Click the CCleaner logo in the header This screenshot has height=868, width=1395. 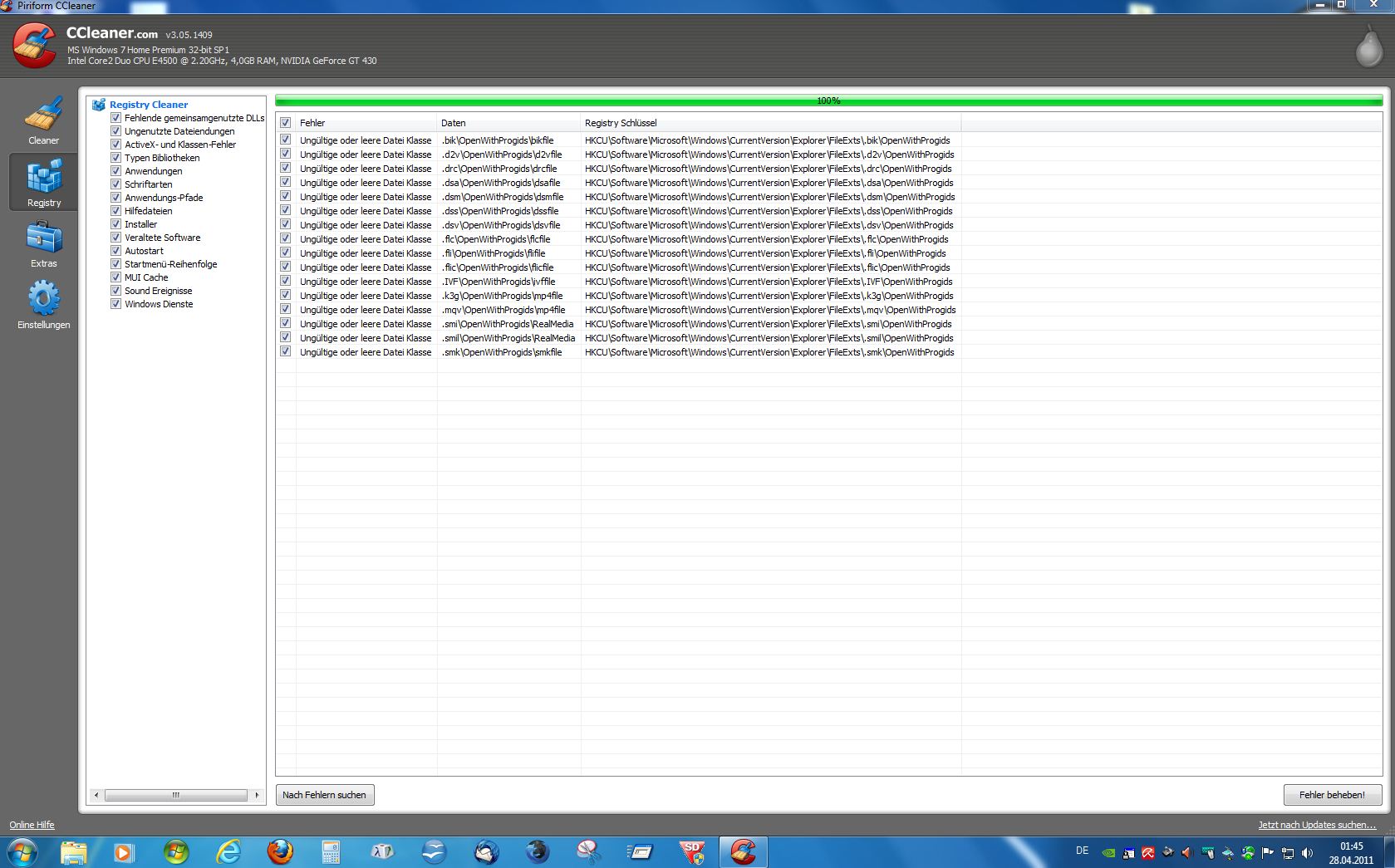[35, 45]
